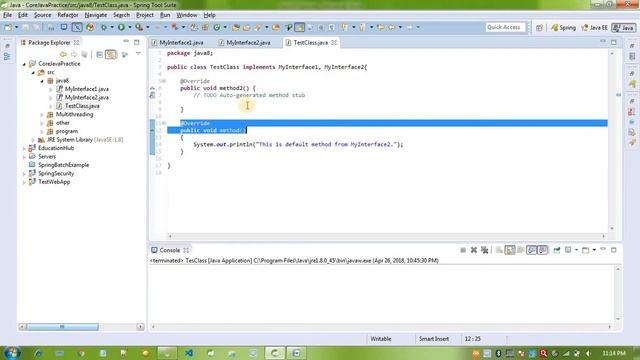Click the restore icon atop left trim bar
Image resolution: width=640 pixels, height=360 pixels.
coord(7,46)
